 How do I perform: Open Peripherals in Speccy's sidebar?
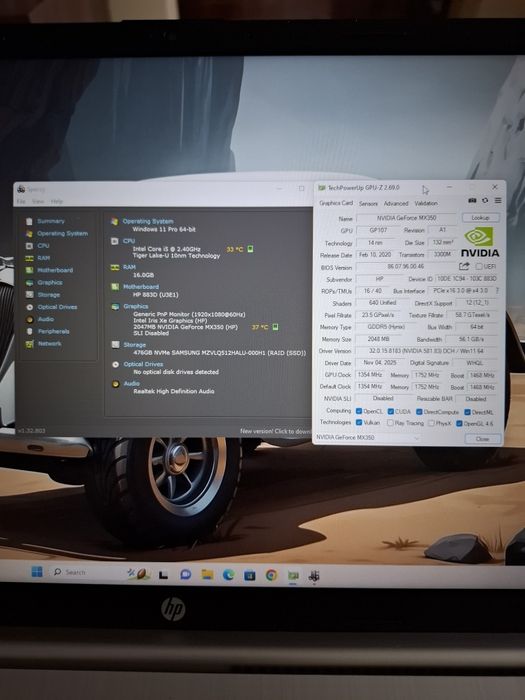point(53,331)
